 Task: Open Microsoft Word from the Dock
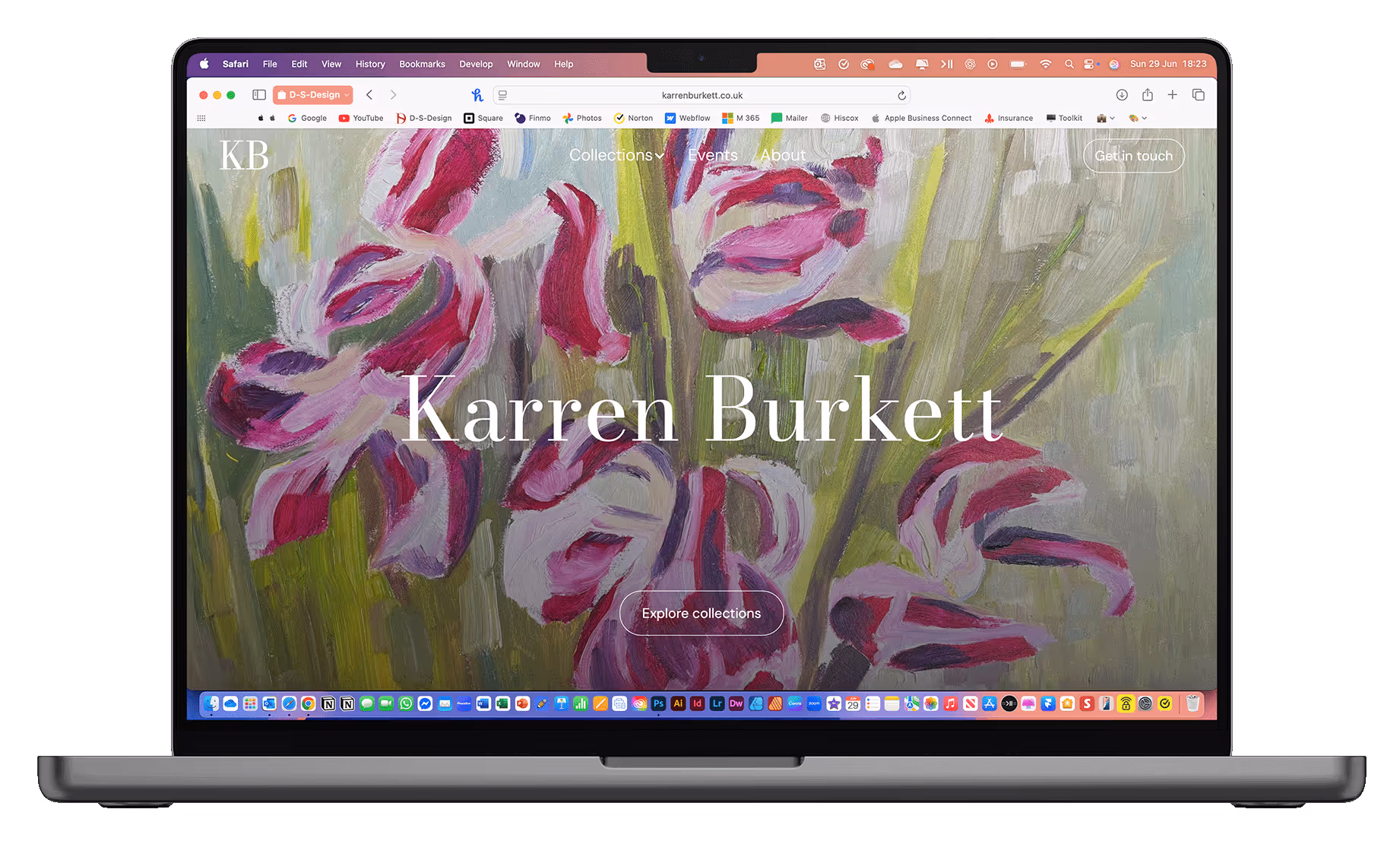click(483, 703)
